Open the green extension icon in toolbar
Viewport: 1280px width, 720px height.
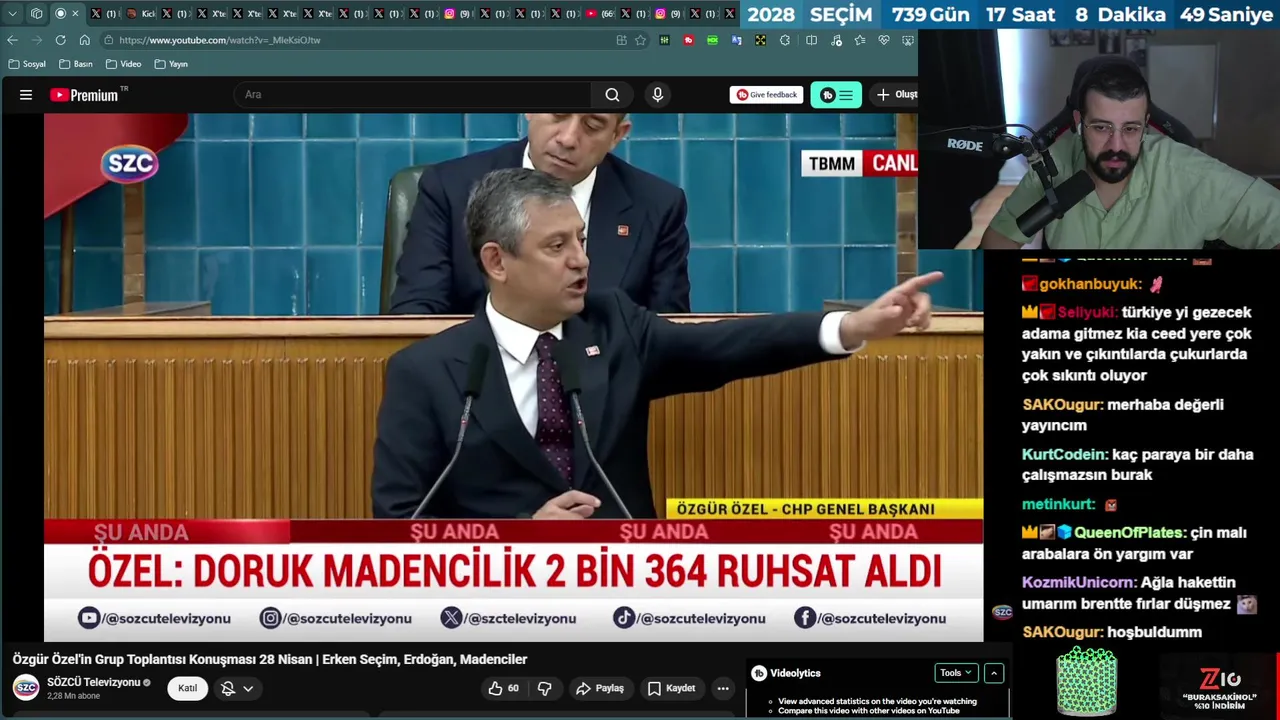(x=712, y=40)
